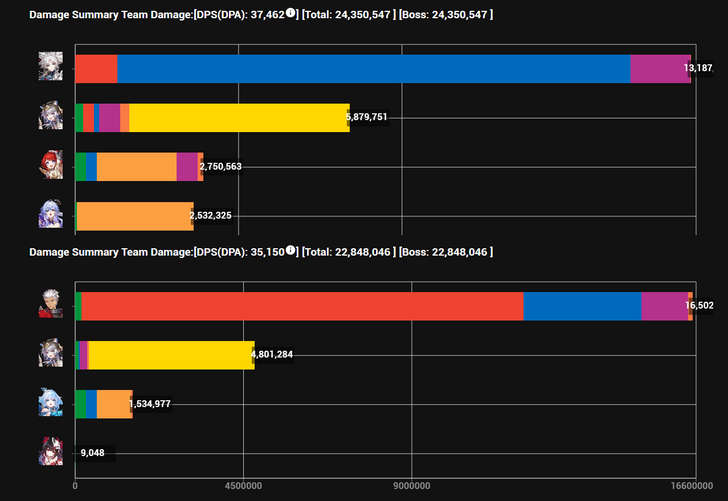The image size is (728, 501).
Task: Click the first character avatar in bottom chart
Action: coord(50,304)
